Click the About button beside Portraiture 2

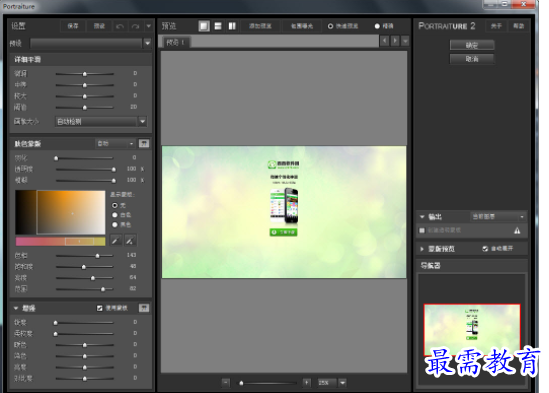[x=496, y=26]
